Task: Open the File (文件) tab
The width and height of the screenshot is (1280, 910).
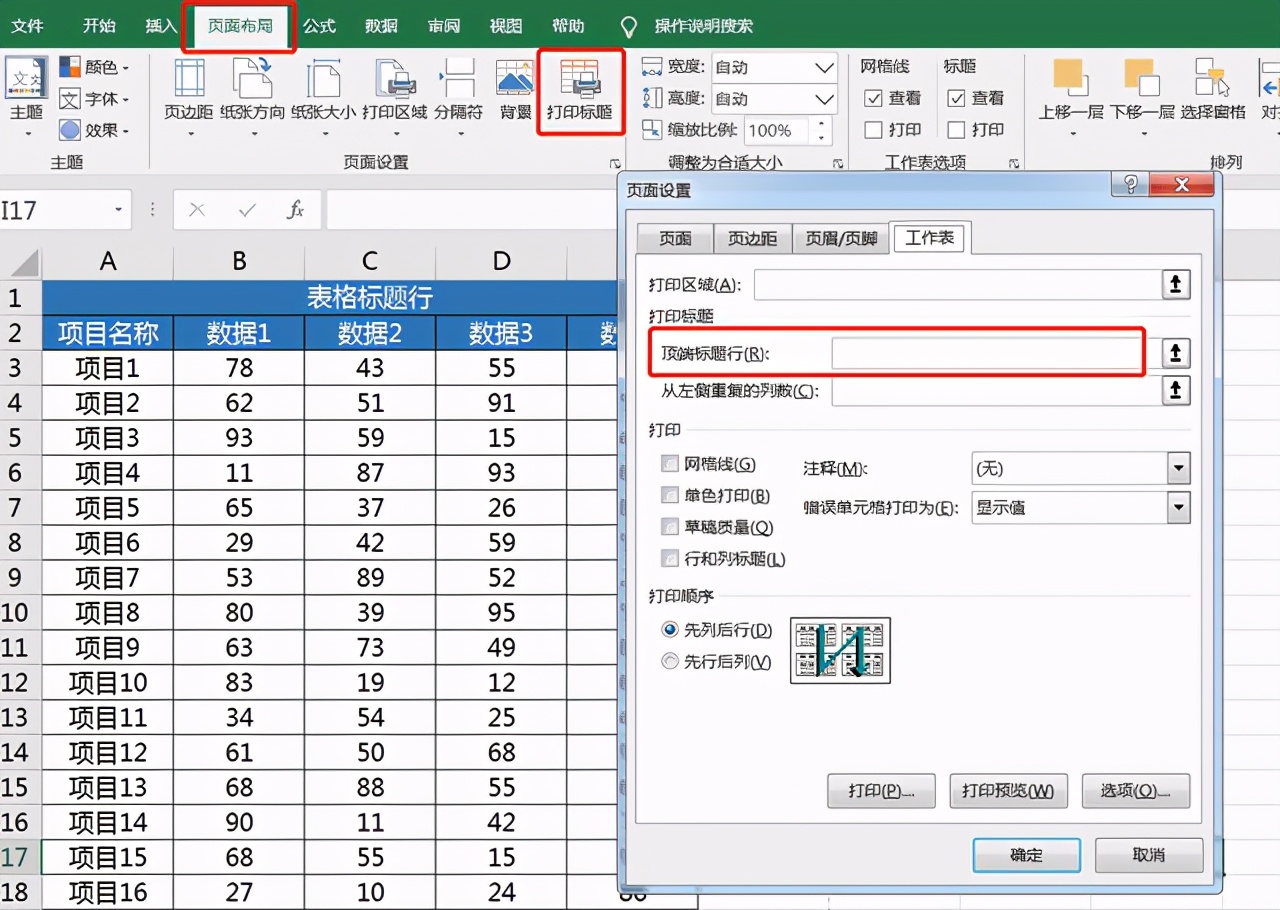Action: point(27,26)
